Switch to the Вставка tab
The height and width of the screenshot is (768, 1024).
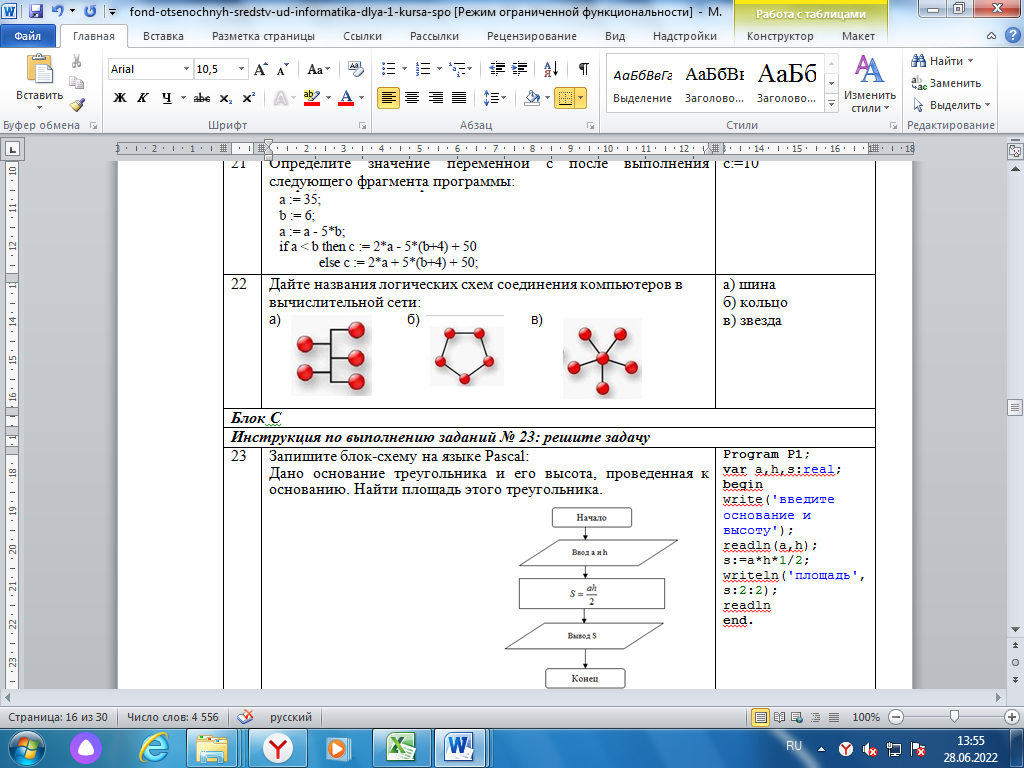(163, 37)
